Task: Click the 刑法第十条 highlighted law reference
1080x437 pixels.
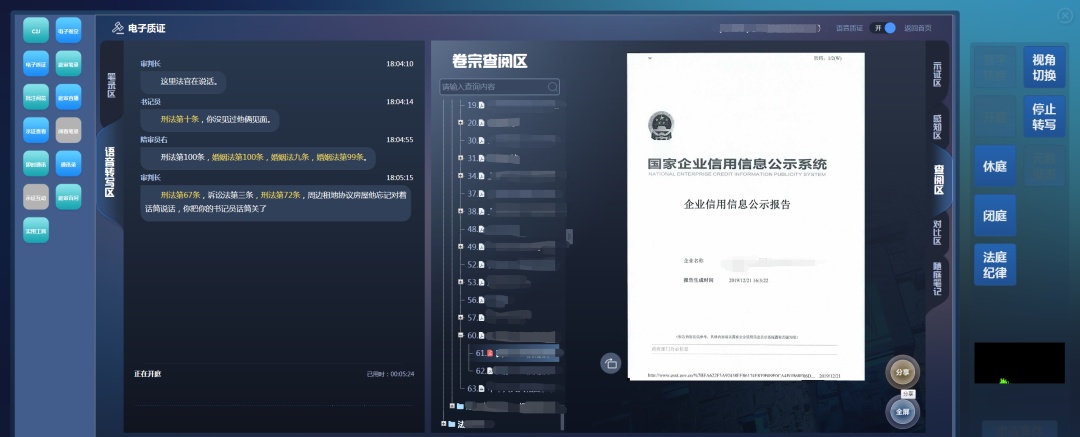Action: pos(180,119)
